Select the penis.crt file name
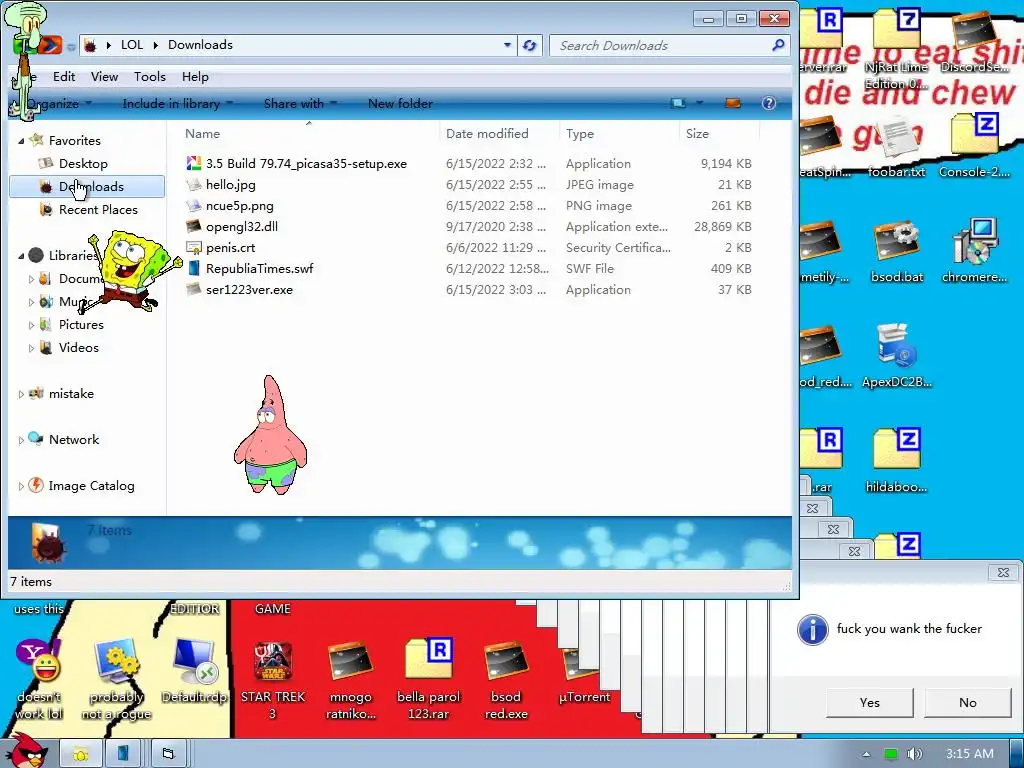Viewport: 1024px width, 768px height. tap(231, 248)
